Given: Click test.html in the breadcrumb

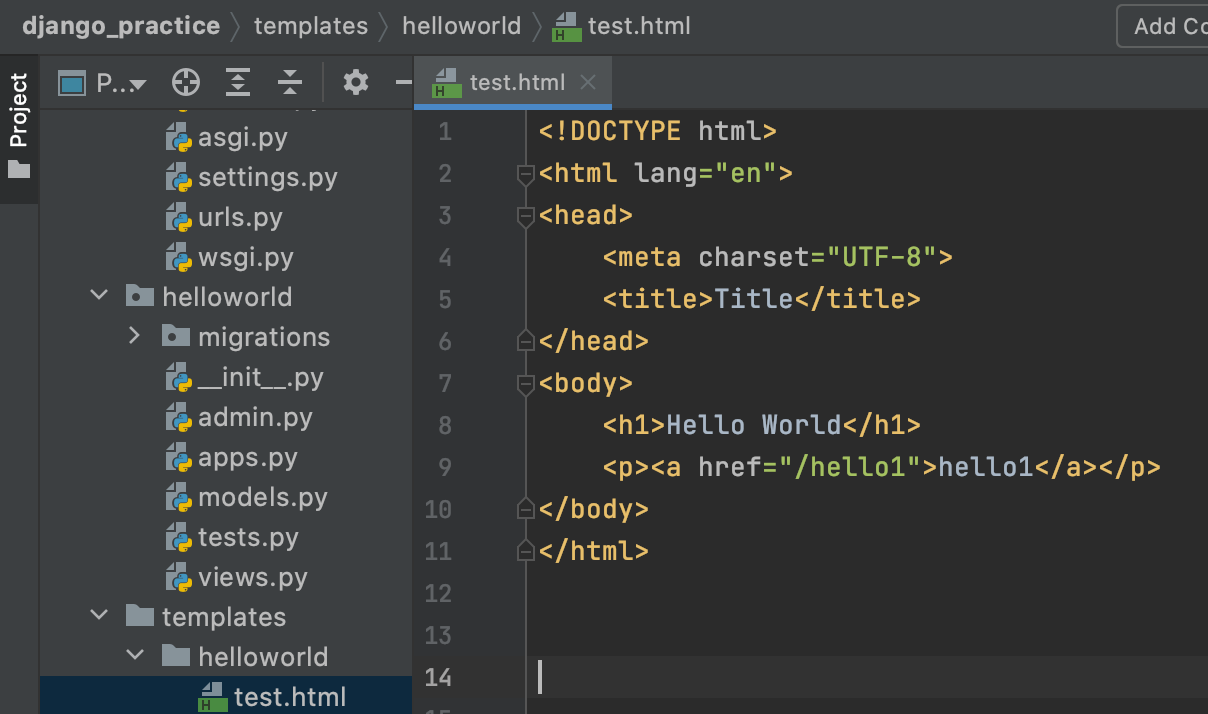Looking at the screenshot, I should click(x=622, y=26).
